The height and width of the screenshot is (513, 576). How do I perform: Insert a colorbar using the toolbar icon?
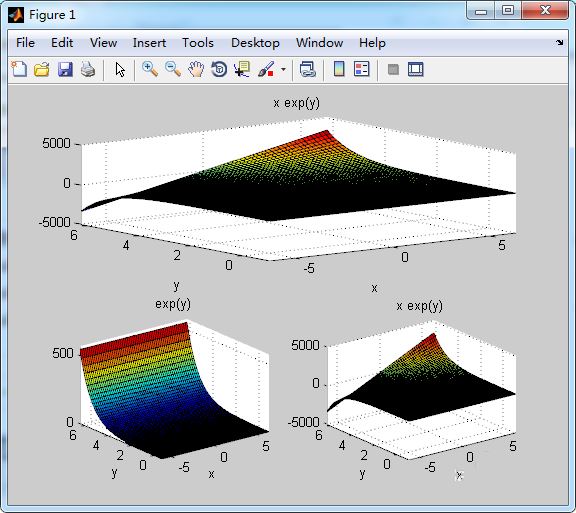pos(339,69)
